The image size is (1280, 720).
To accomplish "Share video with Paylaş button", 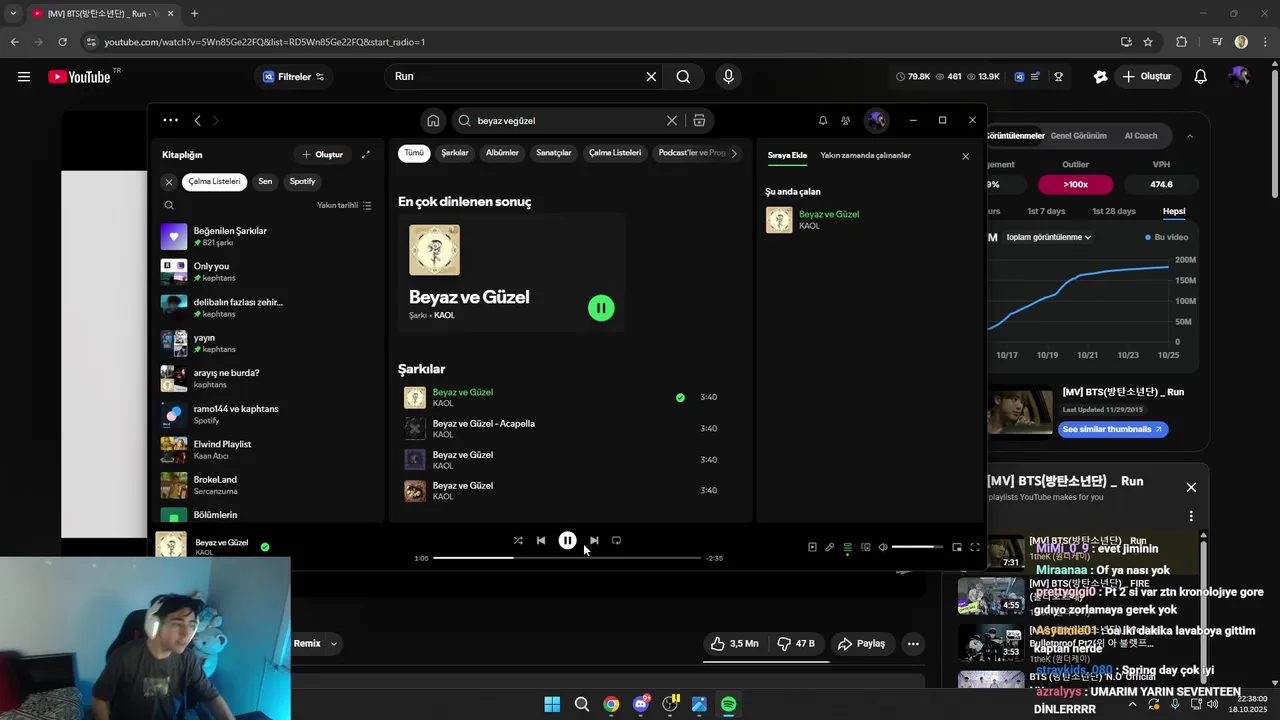I will tap(861, 643).
